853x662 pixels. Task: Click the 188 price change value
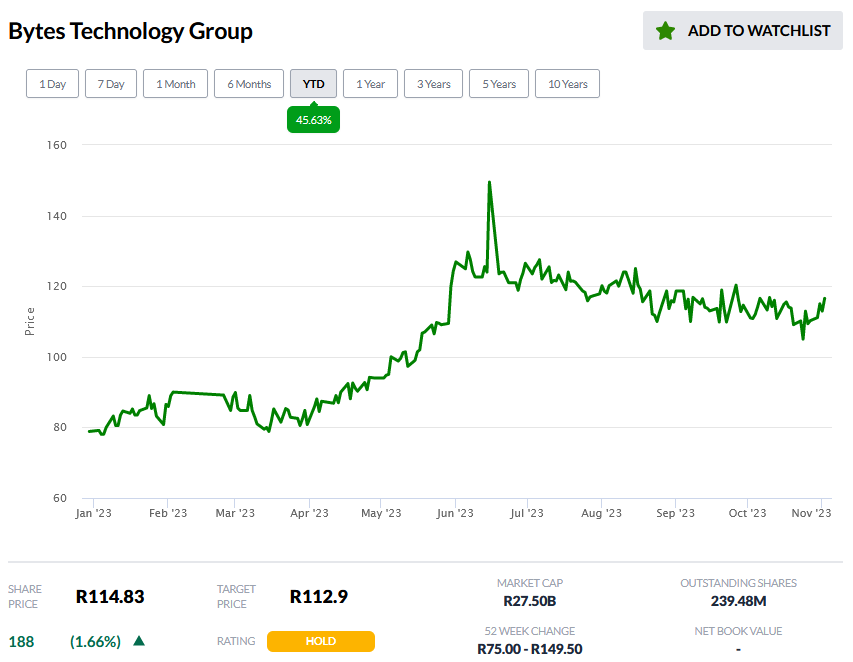point(21,642)
